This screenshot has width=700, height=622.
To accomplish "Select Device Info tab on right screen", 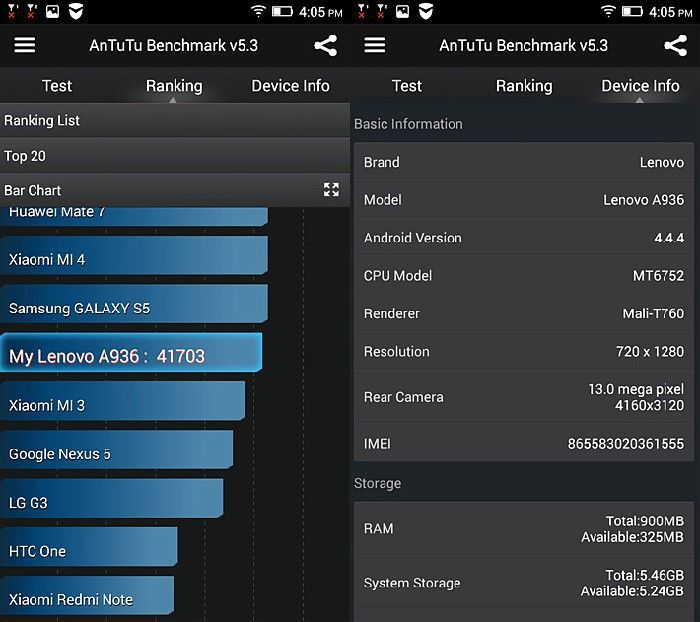I will pos(641,86).
